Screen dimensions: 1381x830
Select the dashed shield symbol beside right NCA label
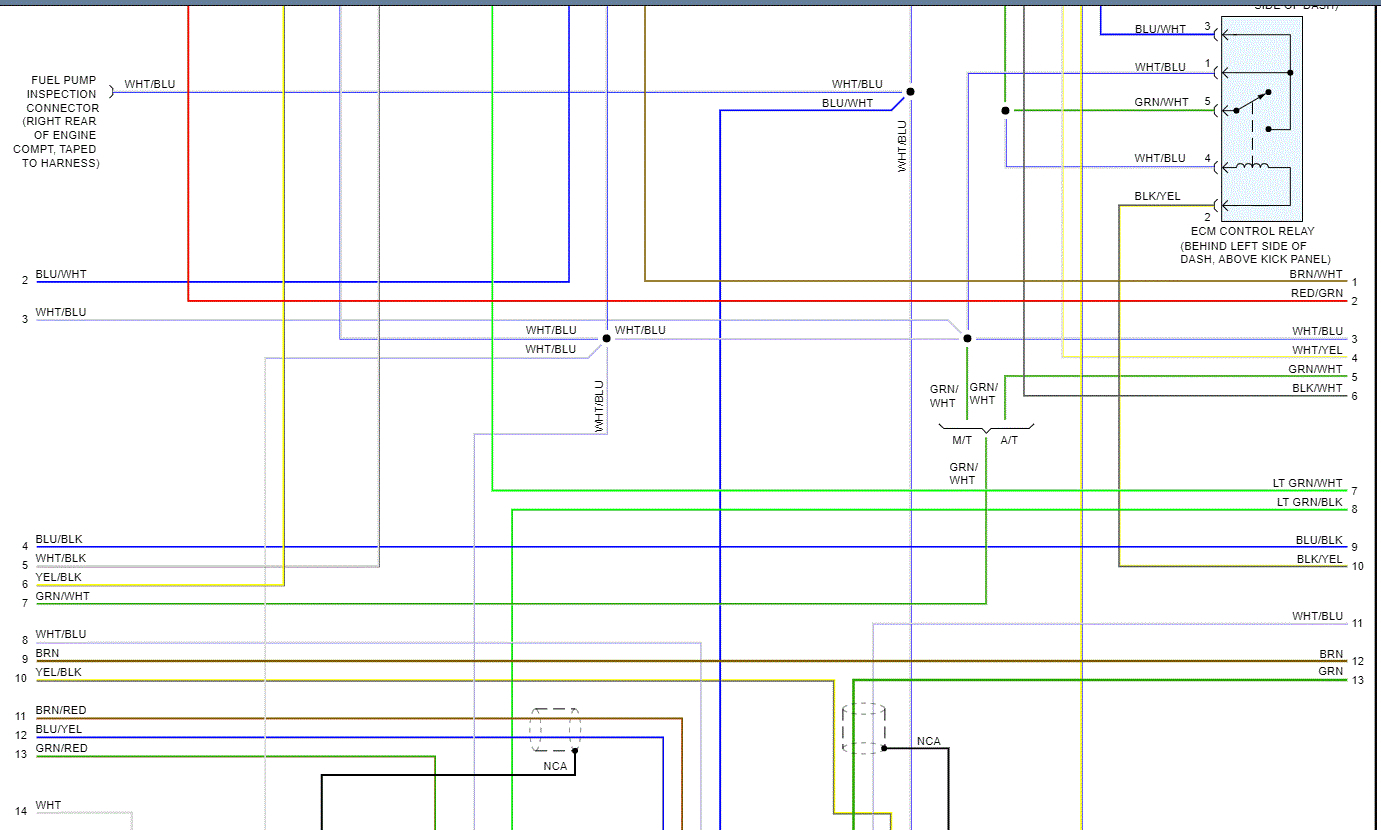(x=863, y=728)
